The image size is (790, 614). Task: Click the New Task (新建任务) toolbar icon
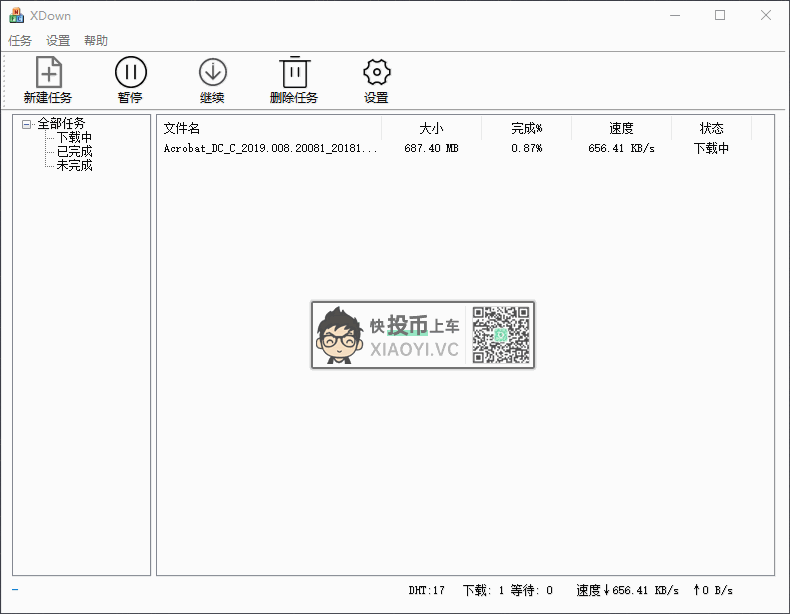click(48, 73)
